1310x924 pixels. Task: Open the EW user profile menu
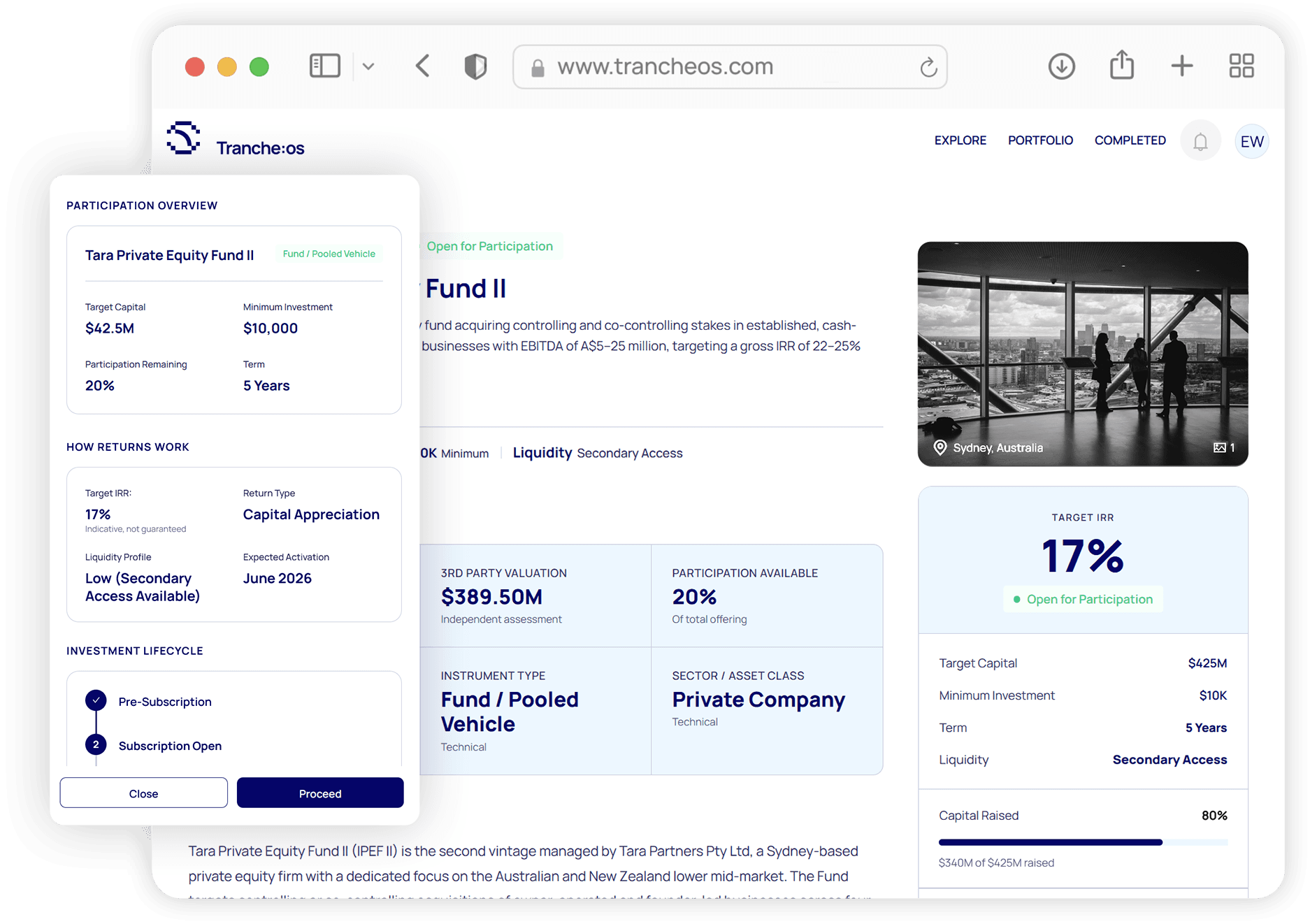[1251, 142]
